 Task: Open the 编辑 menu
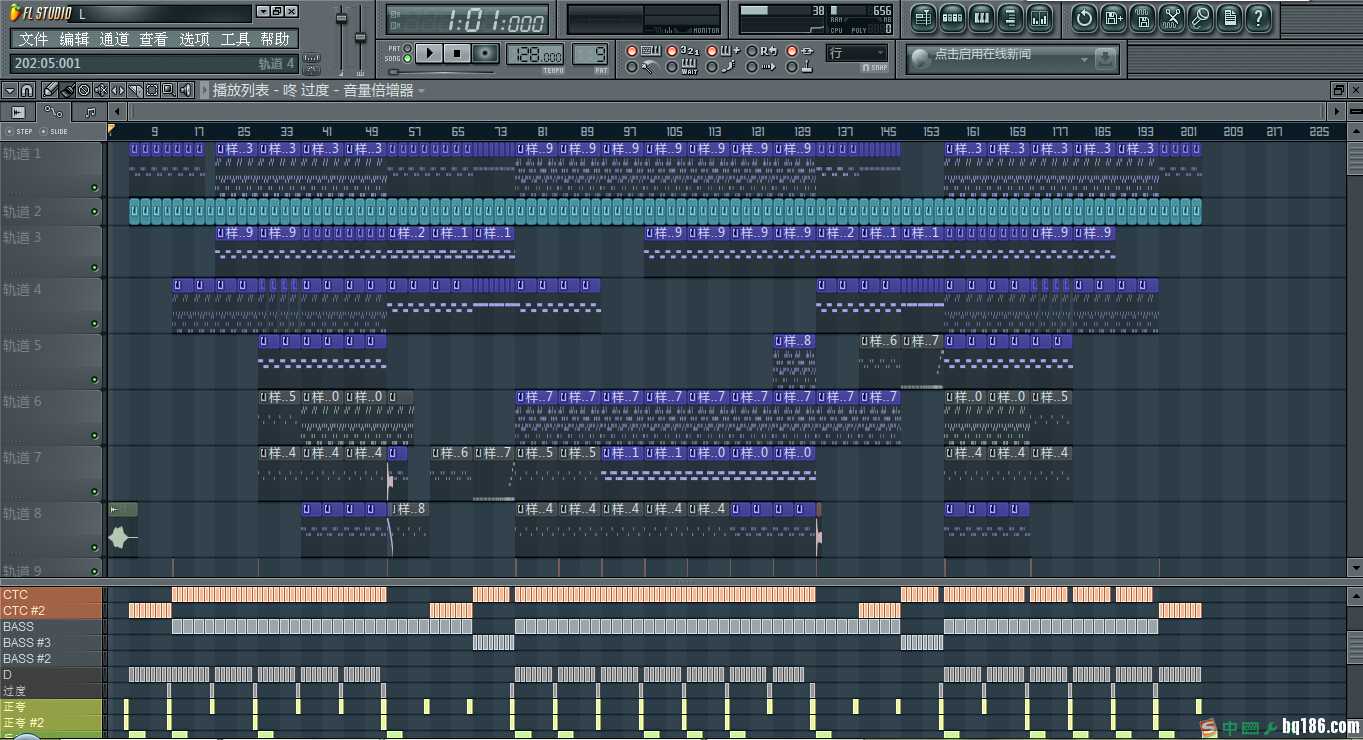click(x=74, y=39)
